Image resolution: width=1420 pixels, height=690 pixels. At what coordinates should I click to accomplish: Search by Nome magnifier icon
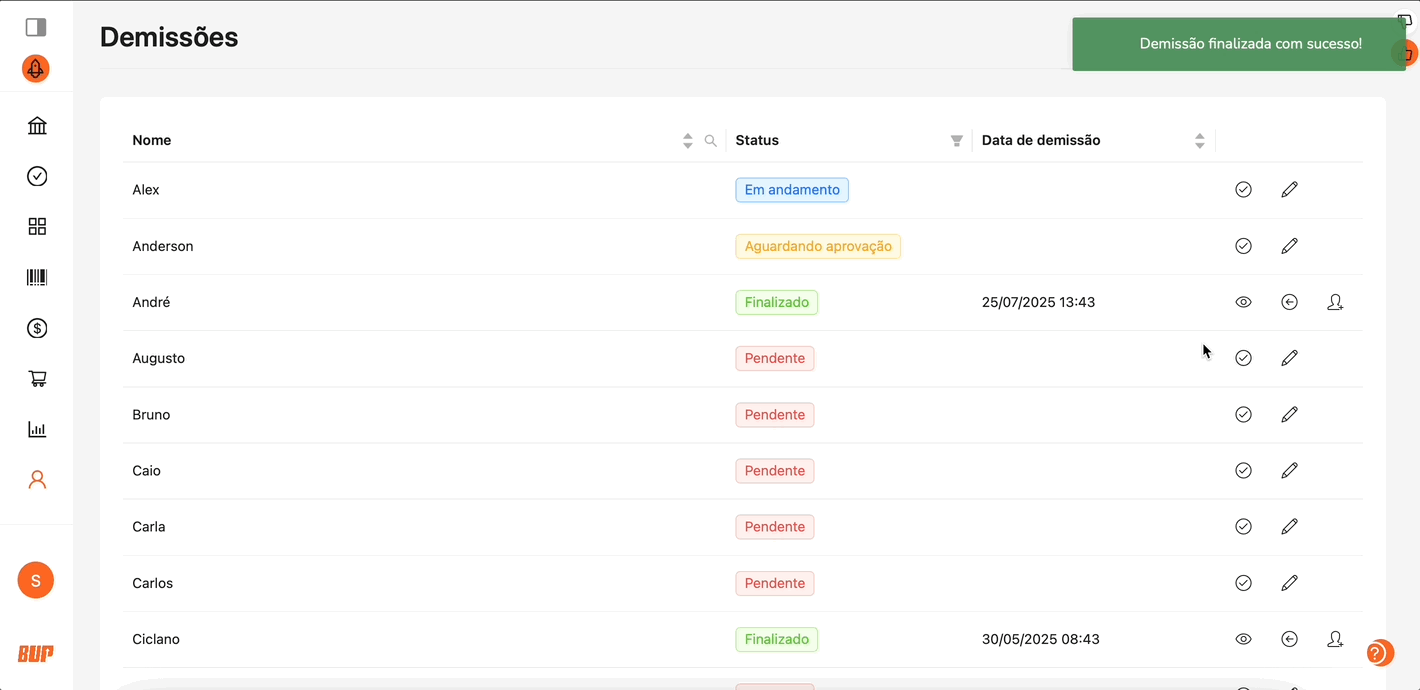(x=711, y=141)
